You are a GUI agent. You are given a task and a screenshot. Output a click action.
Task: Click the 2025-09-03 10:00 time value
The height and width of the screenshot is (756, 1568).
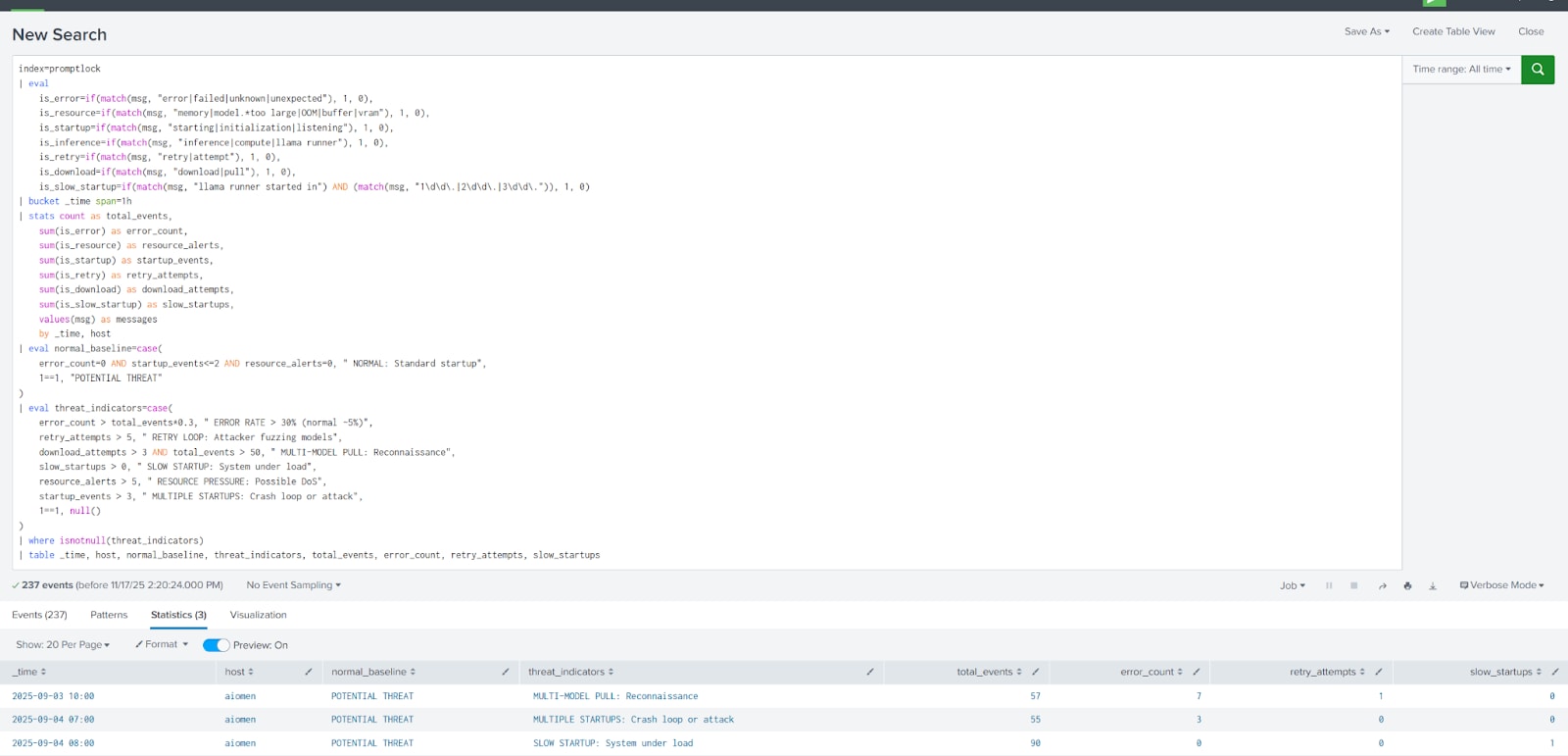(x=53, y=696)
